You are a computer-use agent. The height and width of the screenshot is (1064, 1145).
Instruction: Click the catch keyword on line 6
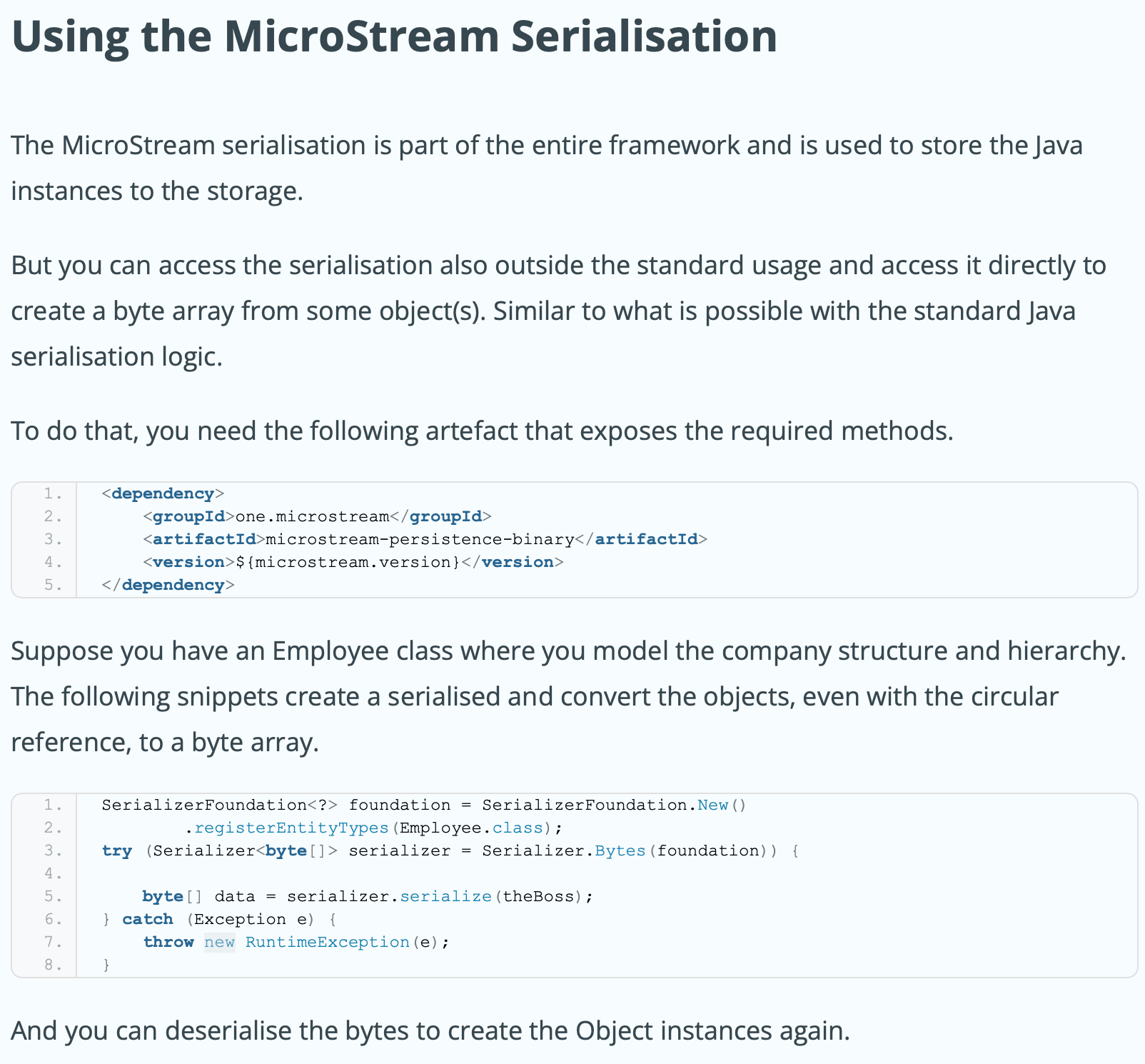click(x=148, y=919)
